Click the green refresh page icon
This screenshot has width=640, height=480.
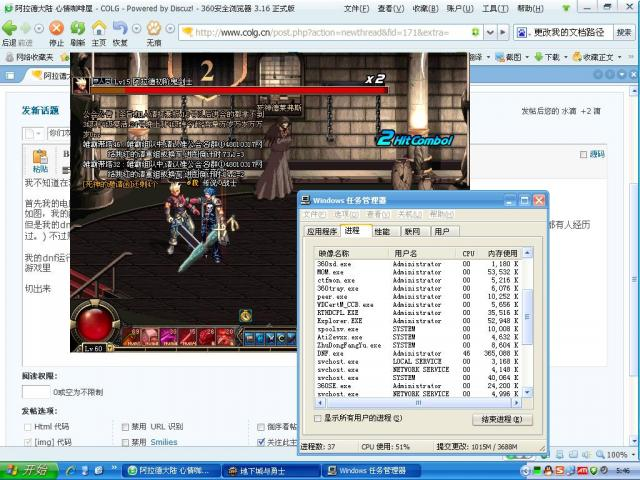pos(78,30)
